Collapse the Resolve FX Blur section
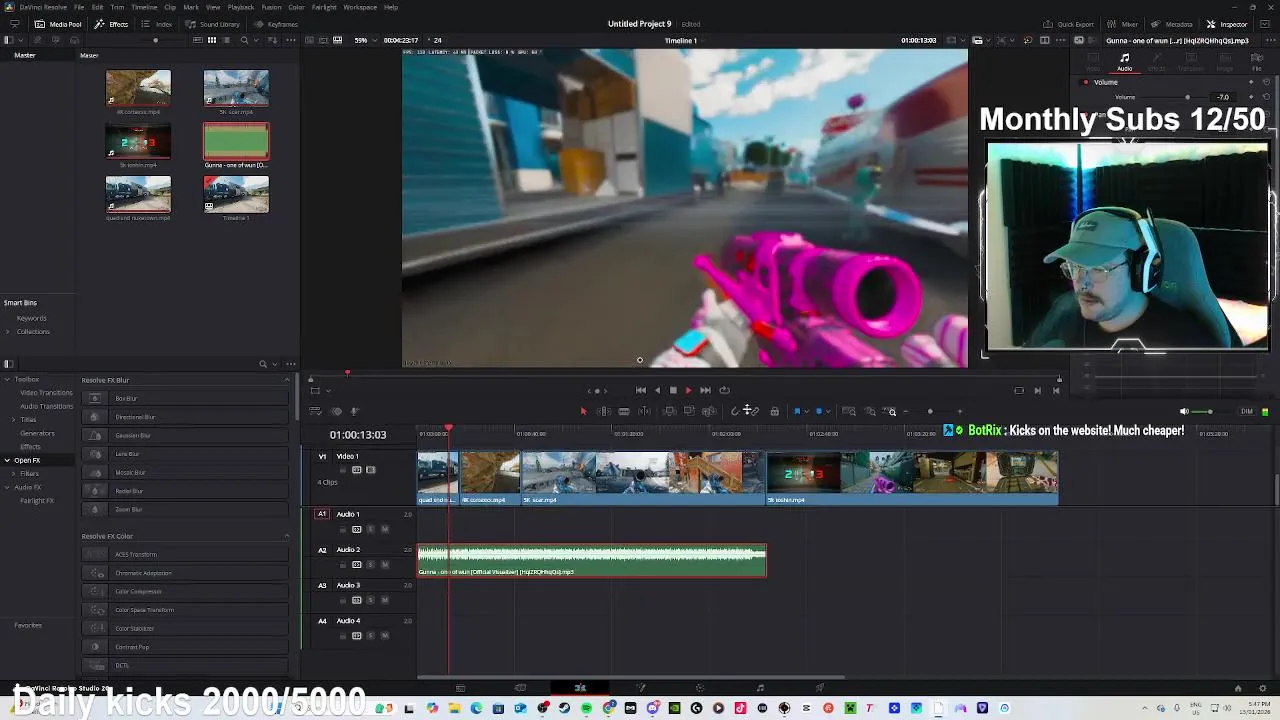 tap(287, 380)
